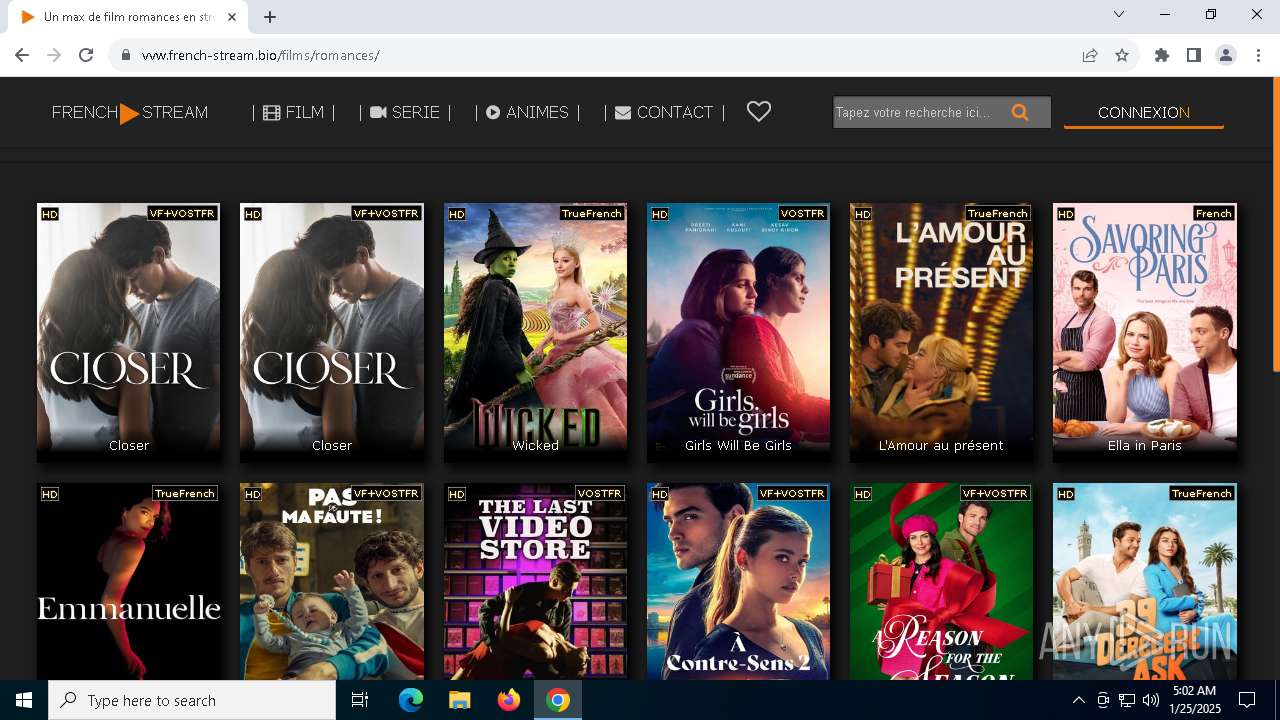Open the Chrome profile avatar
This screenshot has height=720, width=1280.
tap(1226, 55)
